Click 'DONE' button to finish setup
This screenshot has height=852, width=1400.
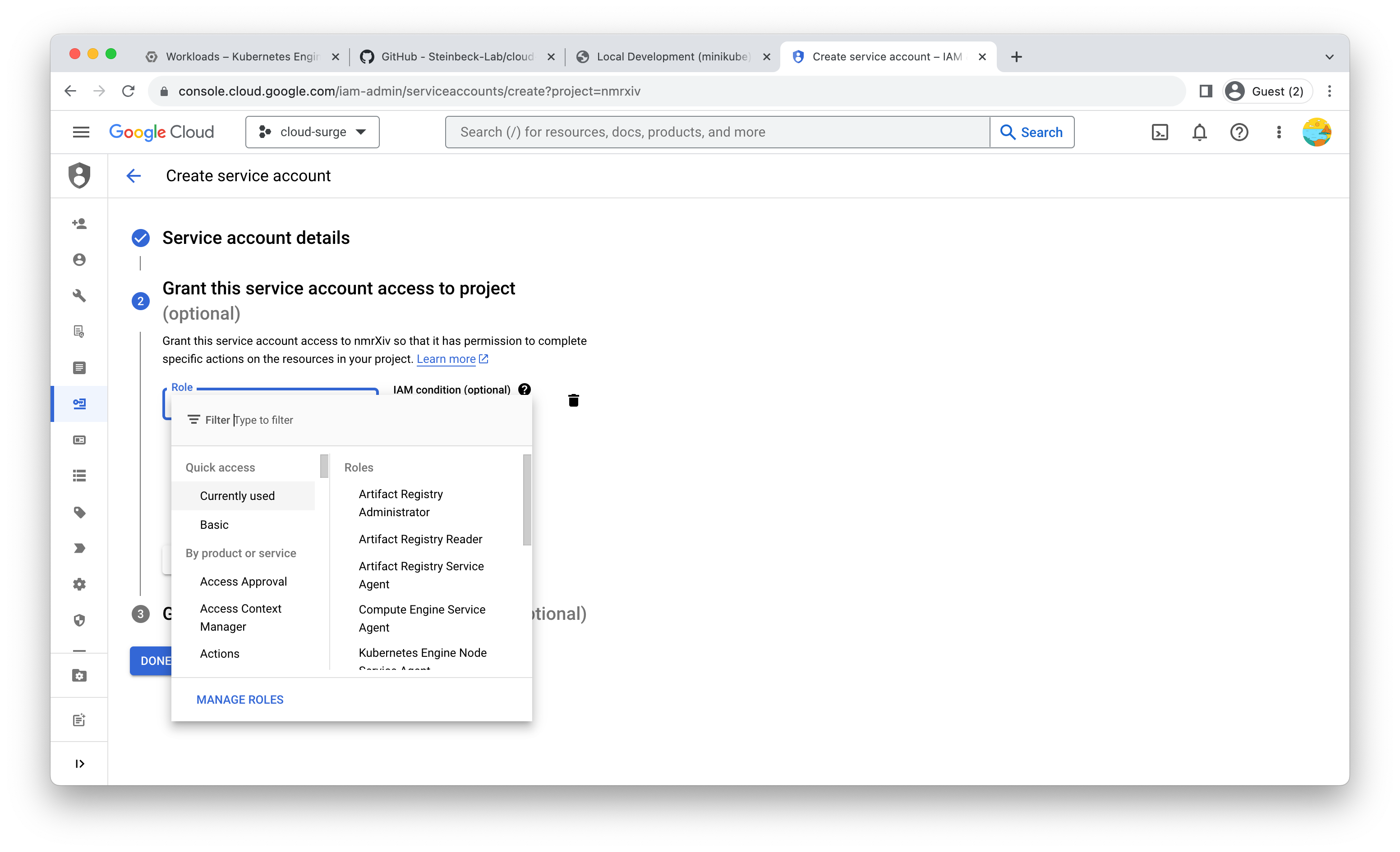(x=156, y=660)
